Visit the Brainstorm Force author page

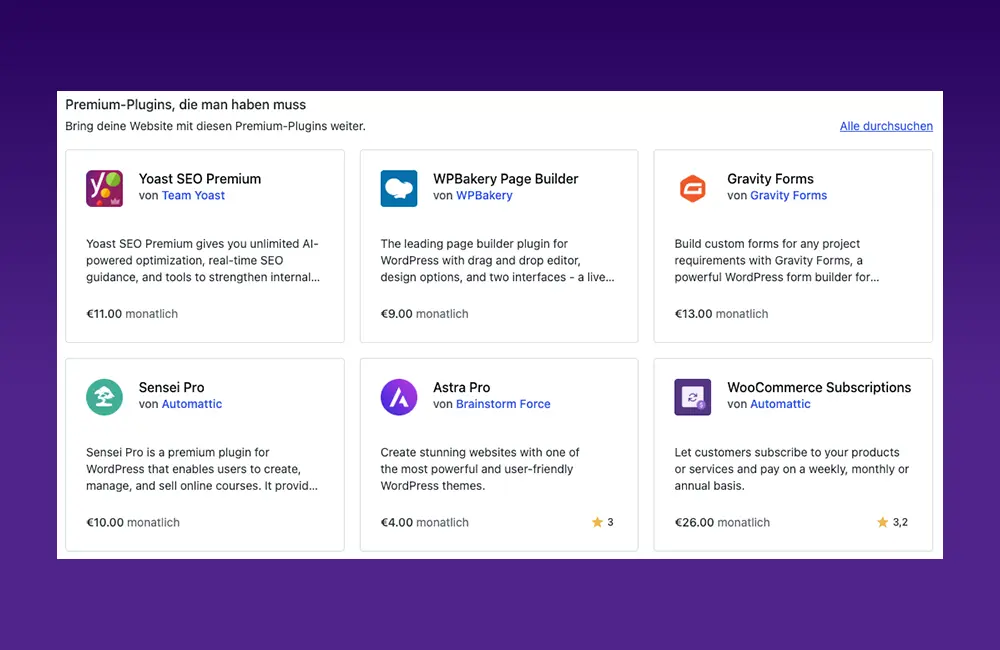[x=503, y=405]
